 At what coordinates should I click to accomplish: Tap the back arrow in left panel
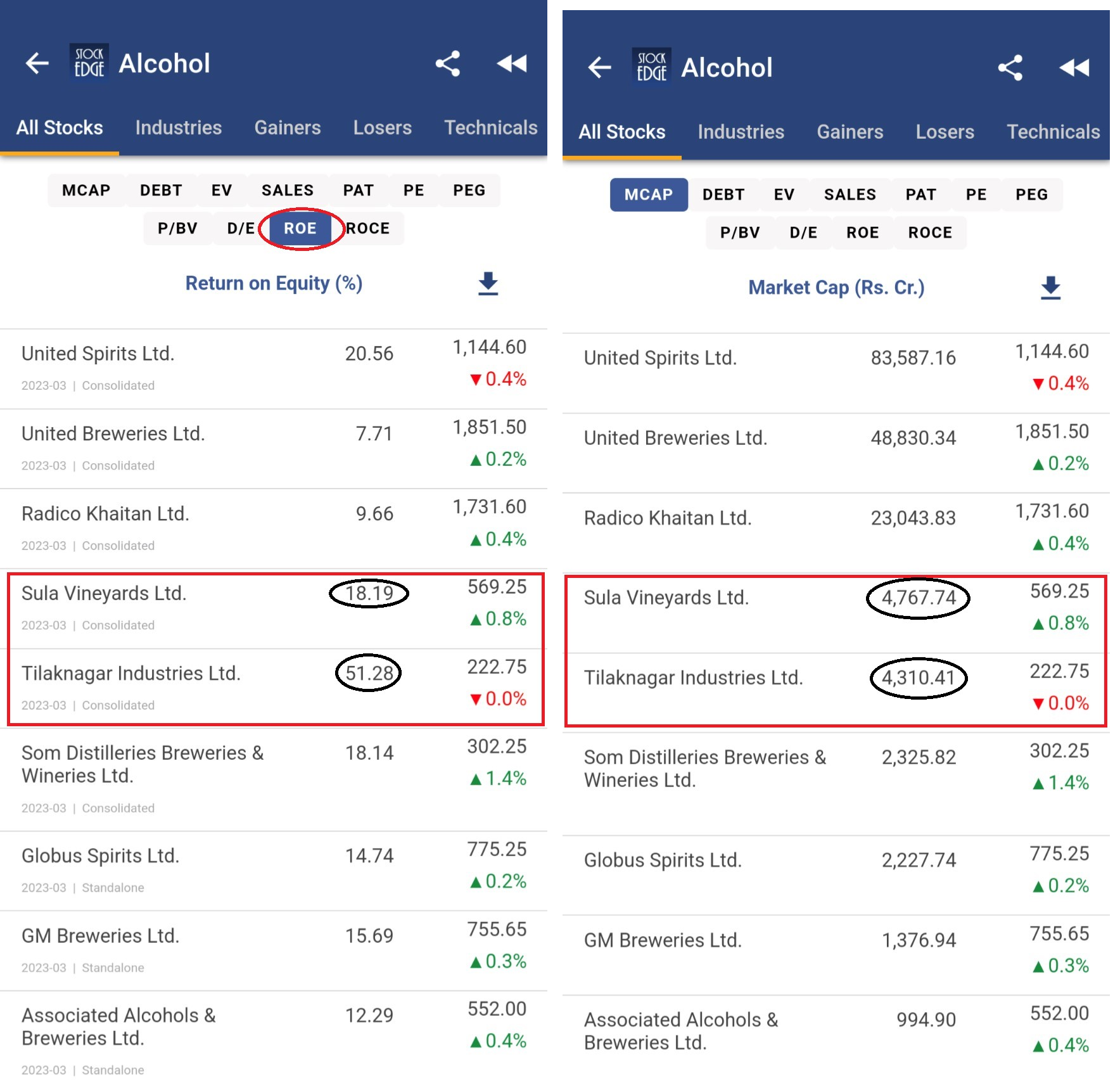37,63
